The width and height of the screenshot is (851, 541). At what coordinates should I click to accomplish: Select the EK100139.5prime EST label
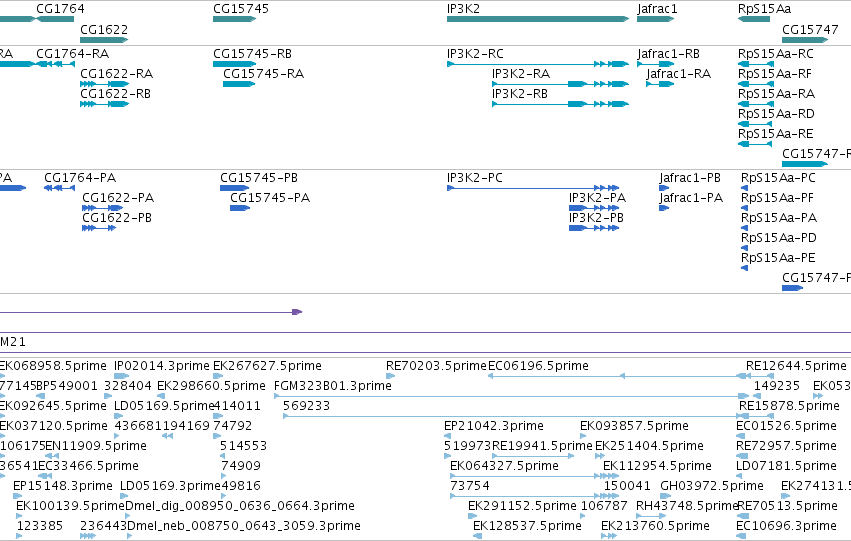tap(71, 506)
